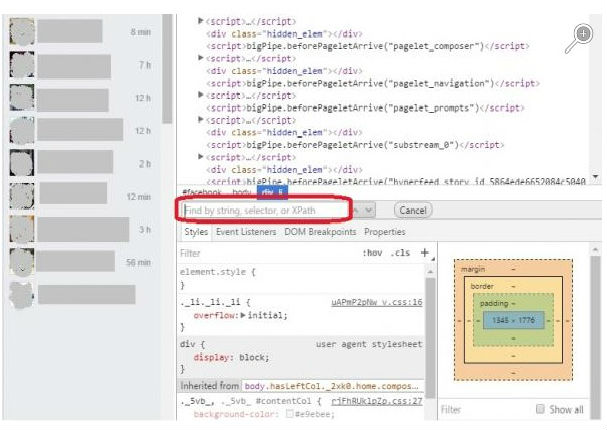Open the chat contact active 12 min ago
The width and height of the screenshot is (607, 430).
click(x=80, y=196)
